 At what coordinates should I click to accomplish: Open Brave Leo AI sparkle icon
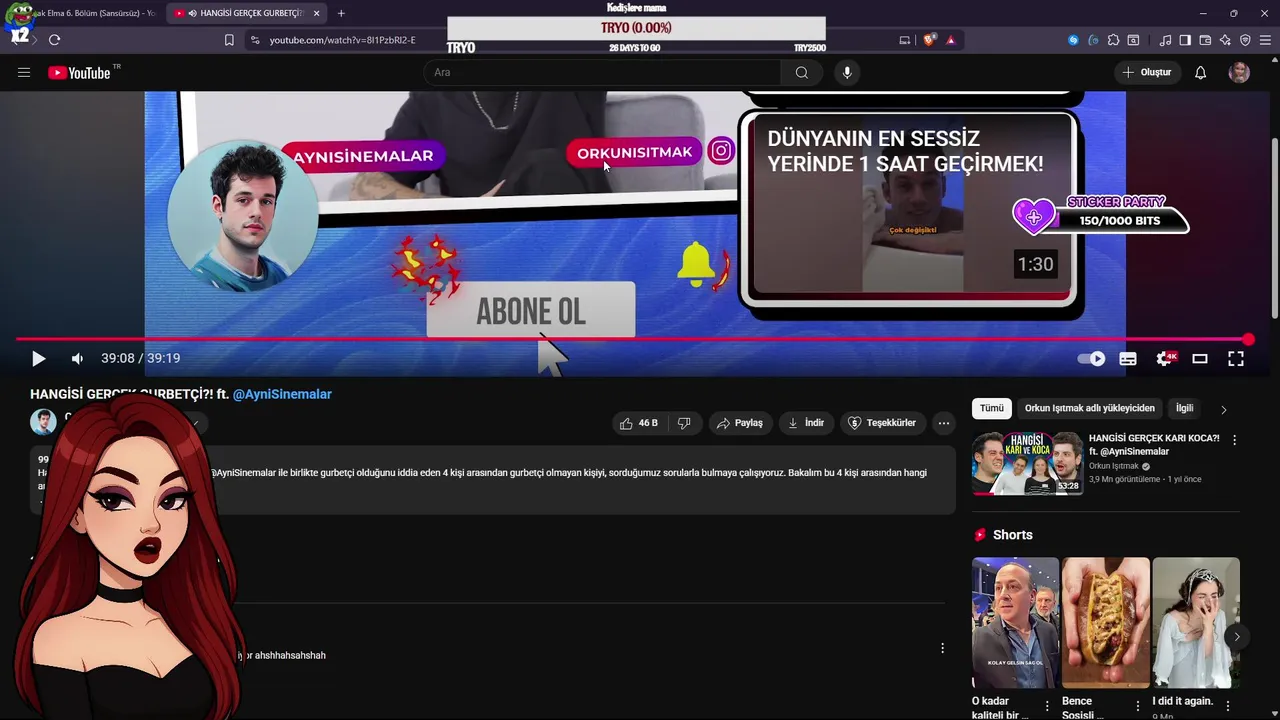pos(1225,40)
